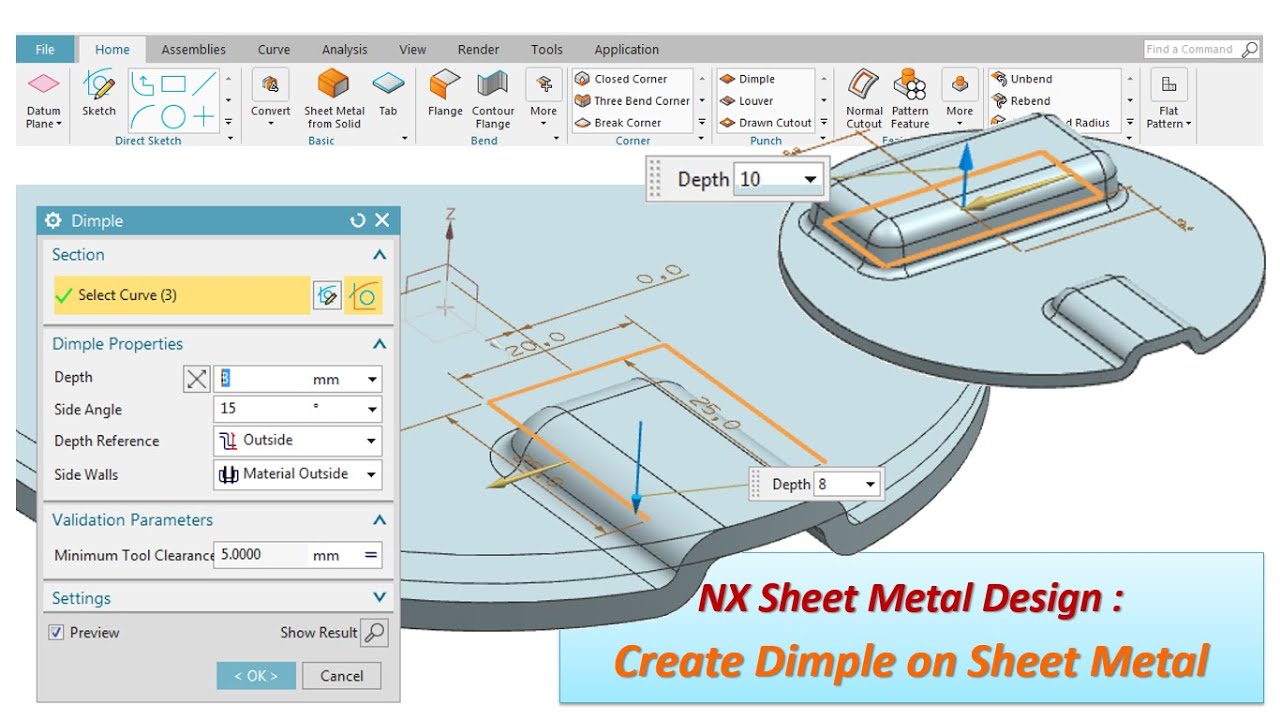1280x720 pixels.
Task: Click the Find a Command search box
Action: (x=1200, y=49)
